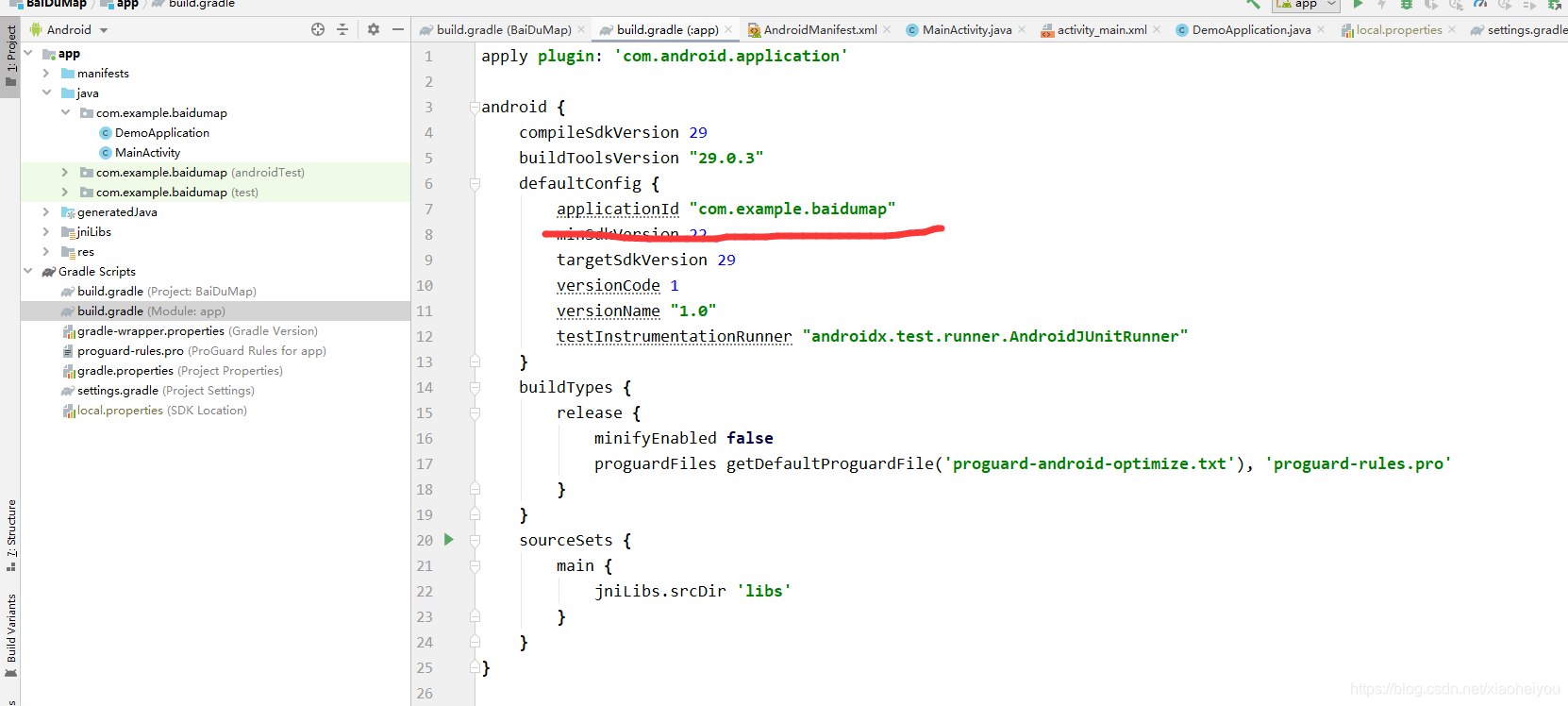The image size is (1568, 706).
Task: Run the app with green play button
Action: [1358, 4]
